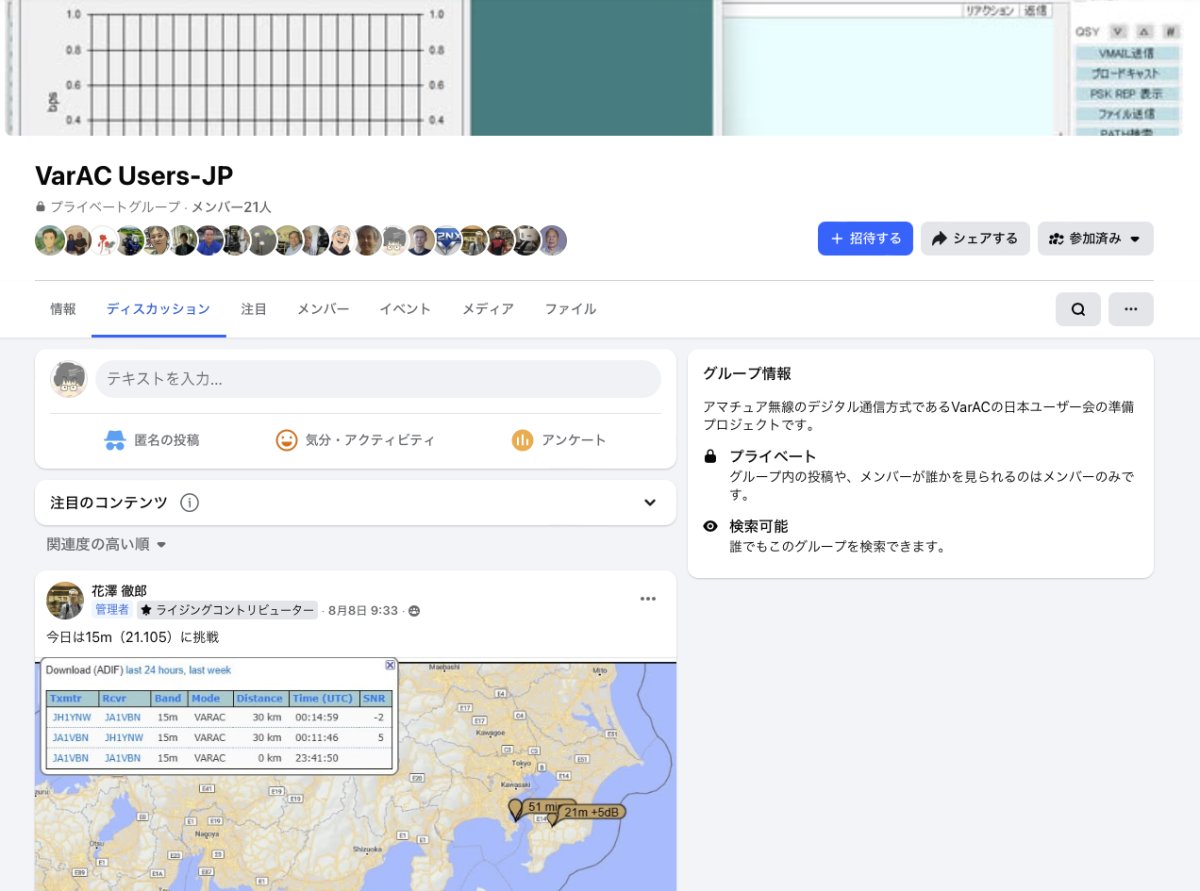
Task: Click JH1YNW in the first table row
Action: click(x=70, y=718)
